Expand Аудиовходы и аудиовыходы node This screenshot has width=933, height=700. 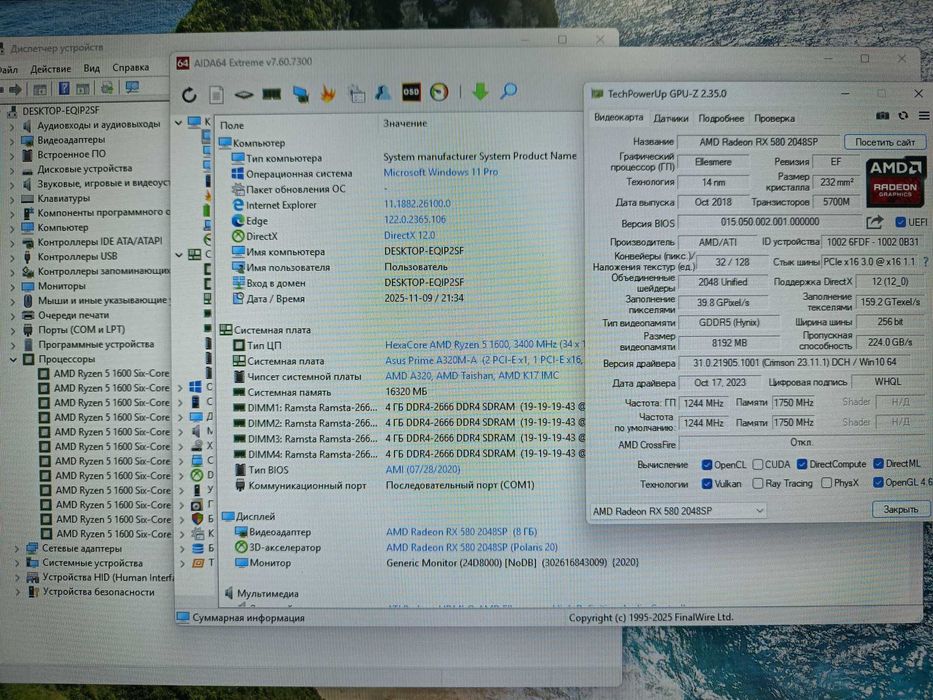[12, 126]
